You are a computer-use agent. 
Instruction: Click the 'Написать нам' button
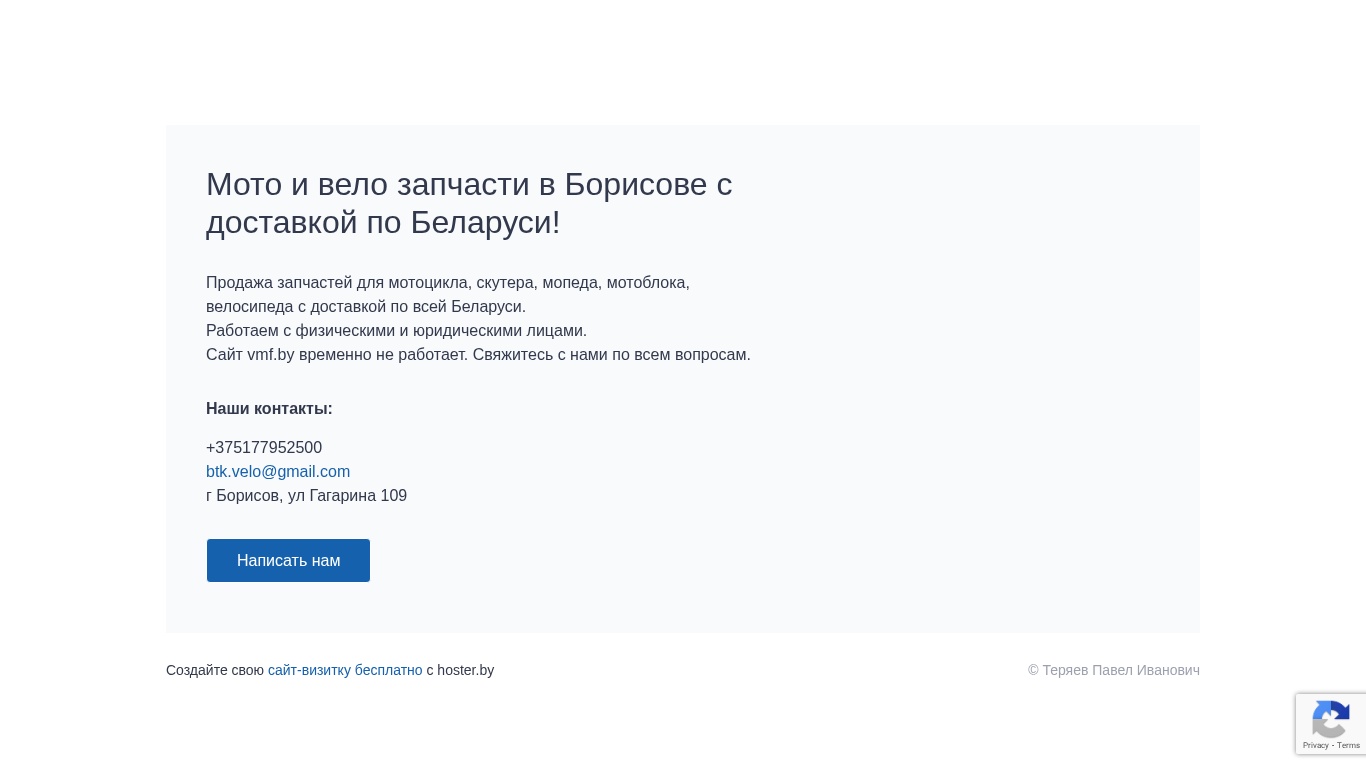pos(288,560)
